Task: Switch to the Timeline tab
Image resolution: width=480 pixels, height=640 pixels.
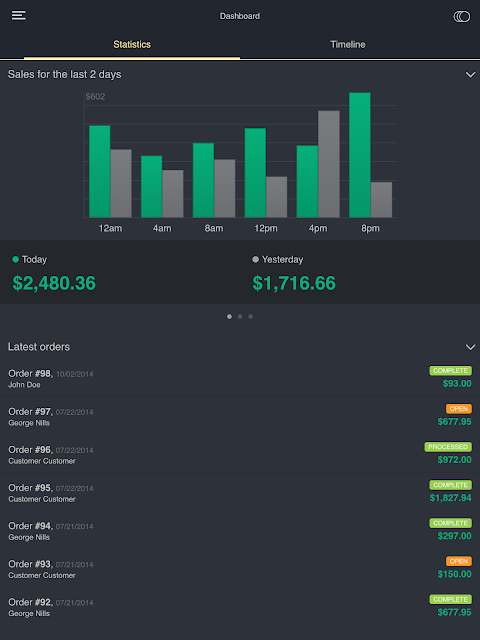Action: coord(348,44)
